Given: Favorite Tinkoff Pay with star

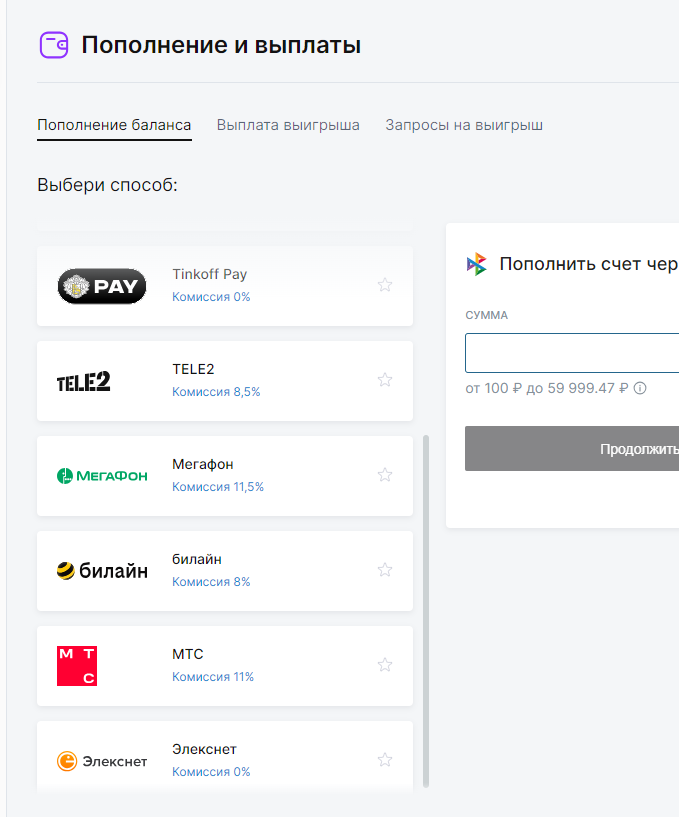Looking at the screenshot, I should 385,285.
